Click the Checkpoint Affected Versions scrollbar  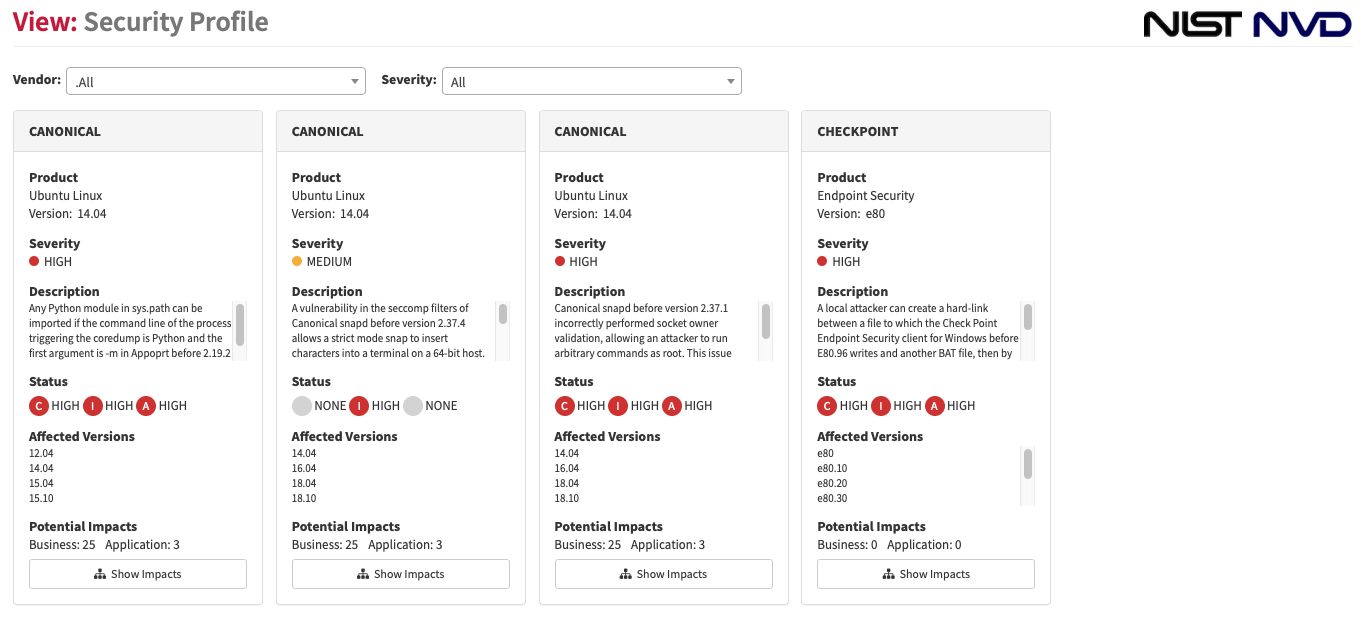point(1028,476)
